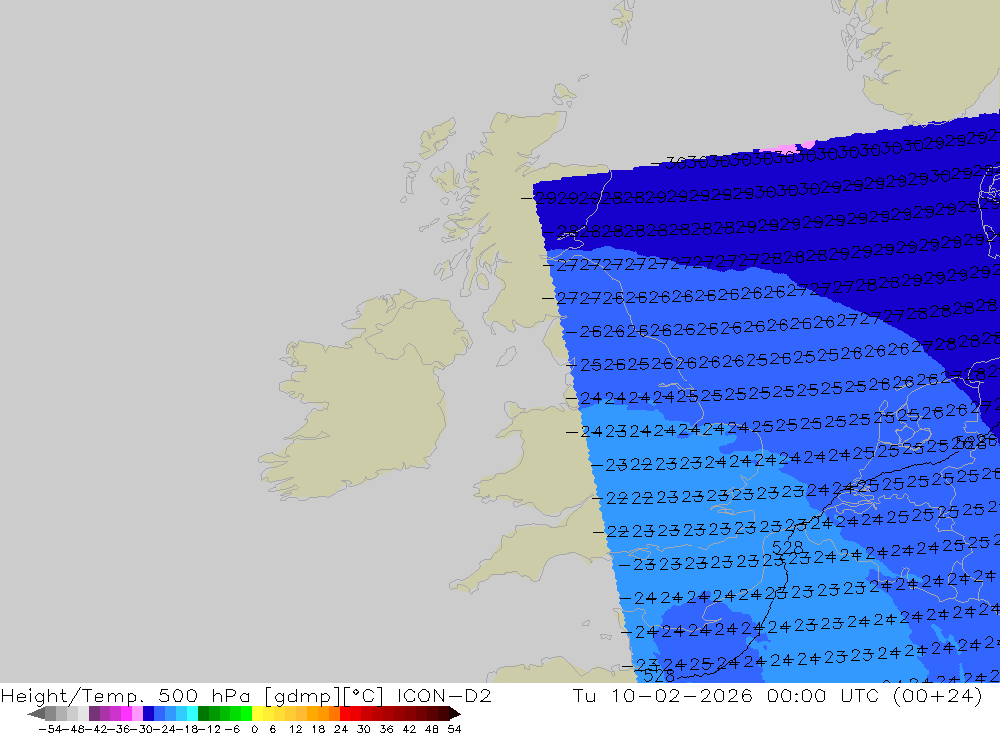Click legend value '54' at colorbar end

pos(454,729)
